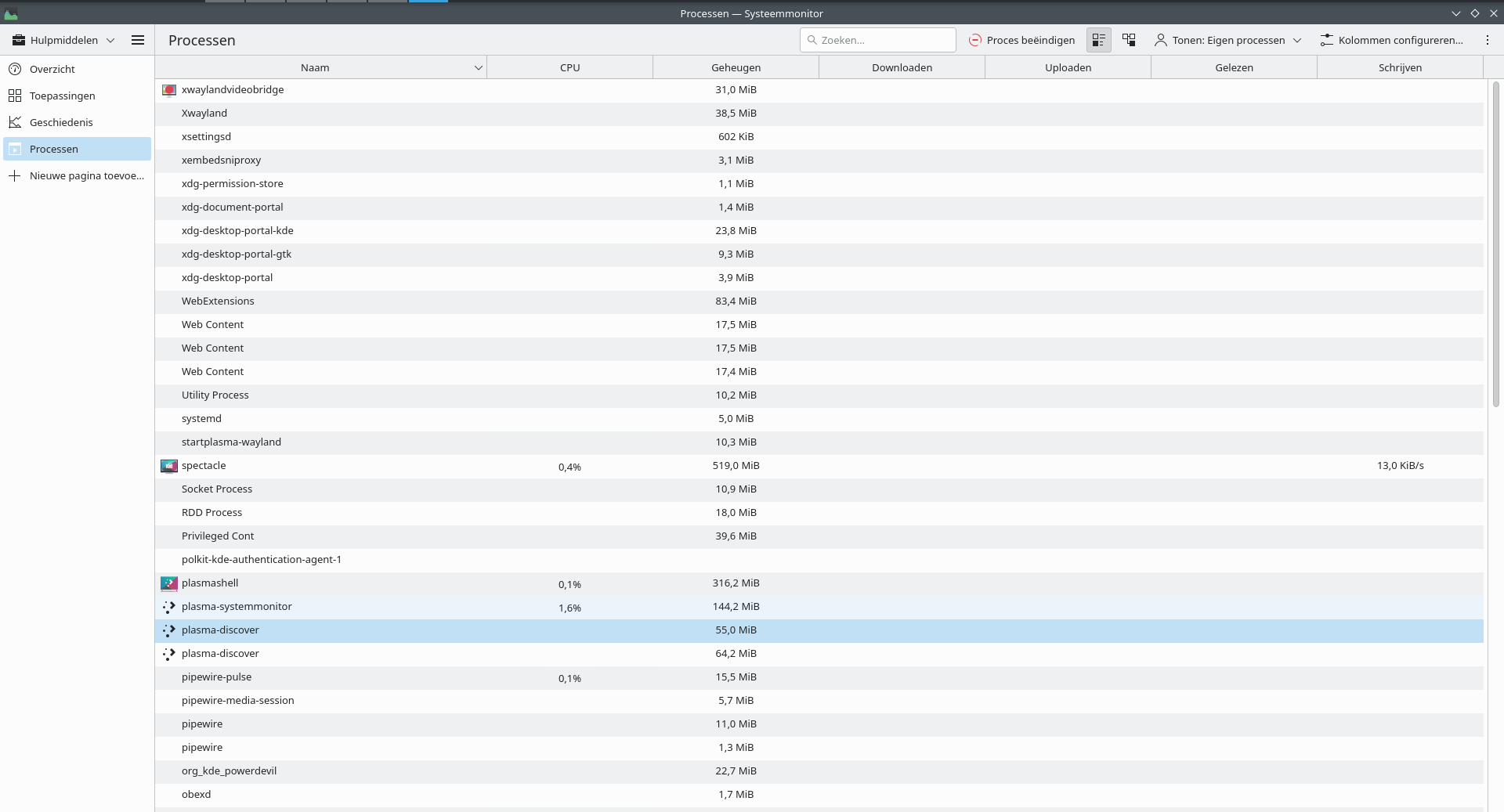Add a new page via Nieuwe pagina toevoegen
This screenshot has width=1504, height=812.
tap(77, 175)
